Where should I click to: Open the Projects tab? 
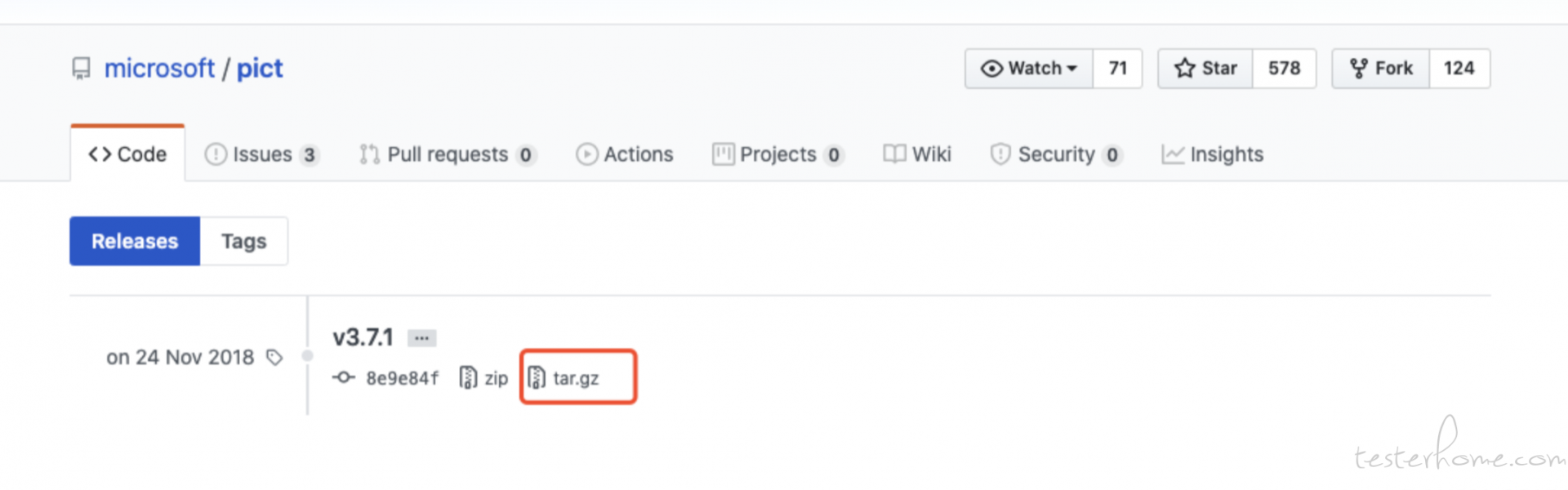click(x=777, y=154)
